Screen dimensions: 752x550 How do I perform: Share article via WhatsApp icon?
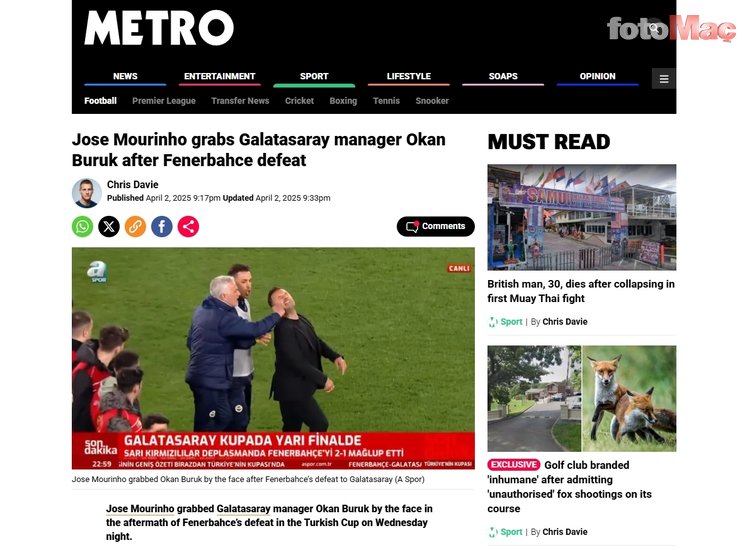tap(82, 226)
